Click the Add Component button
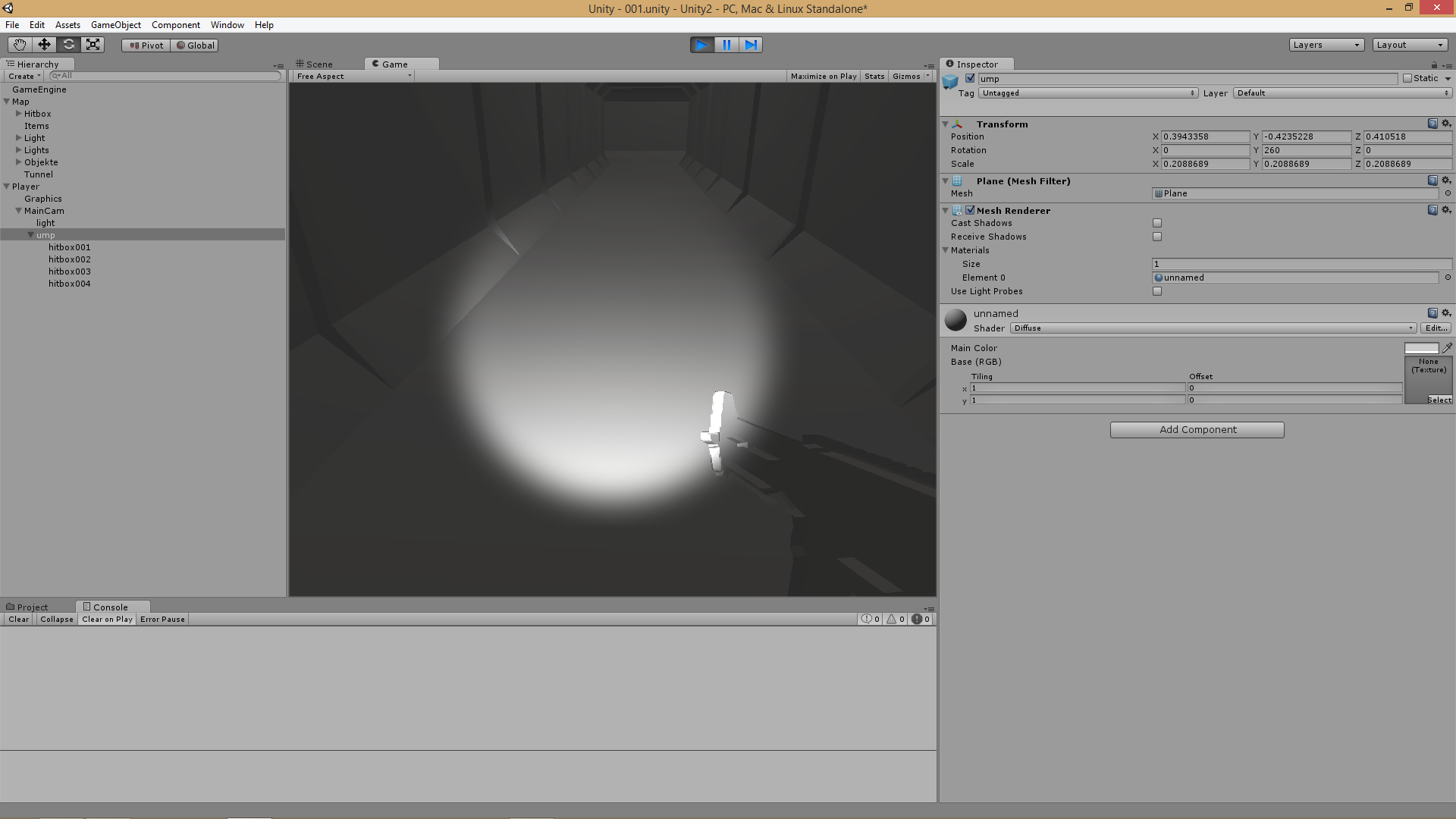Viewport: 1456px width, 819px height. point(1197,430)
